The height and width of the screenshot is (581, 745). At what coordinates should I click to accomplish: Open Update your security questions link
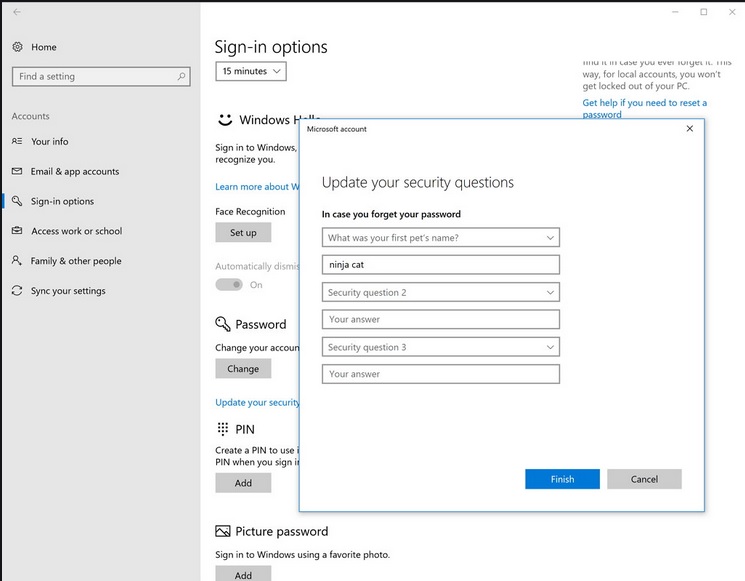click(x=257, y=402)
